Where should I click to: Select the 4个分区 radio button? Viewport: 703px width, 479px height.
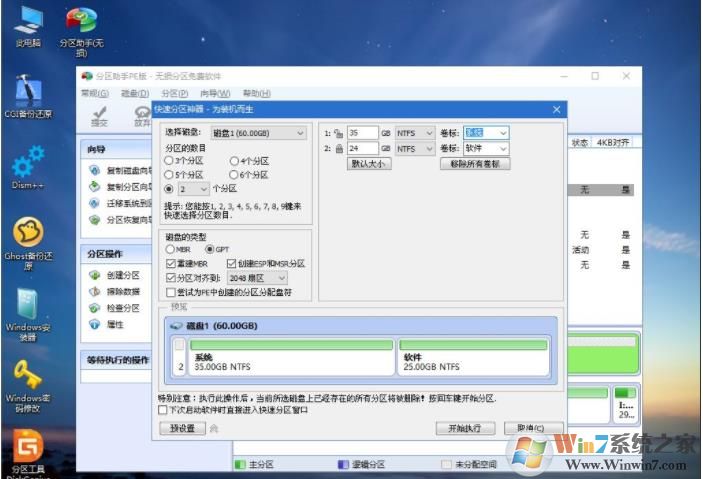[234, 161]
